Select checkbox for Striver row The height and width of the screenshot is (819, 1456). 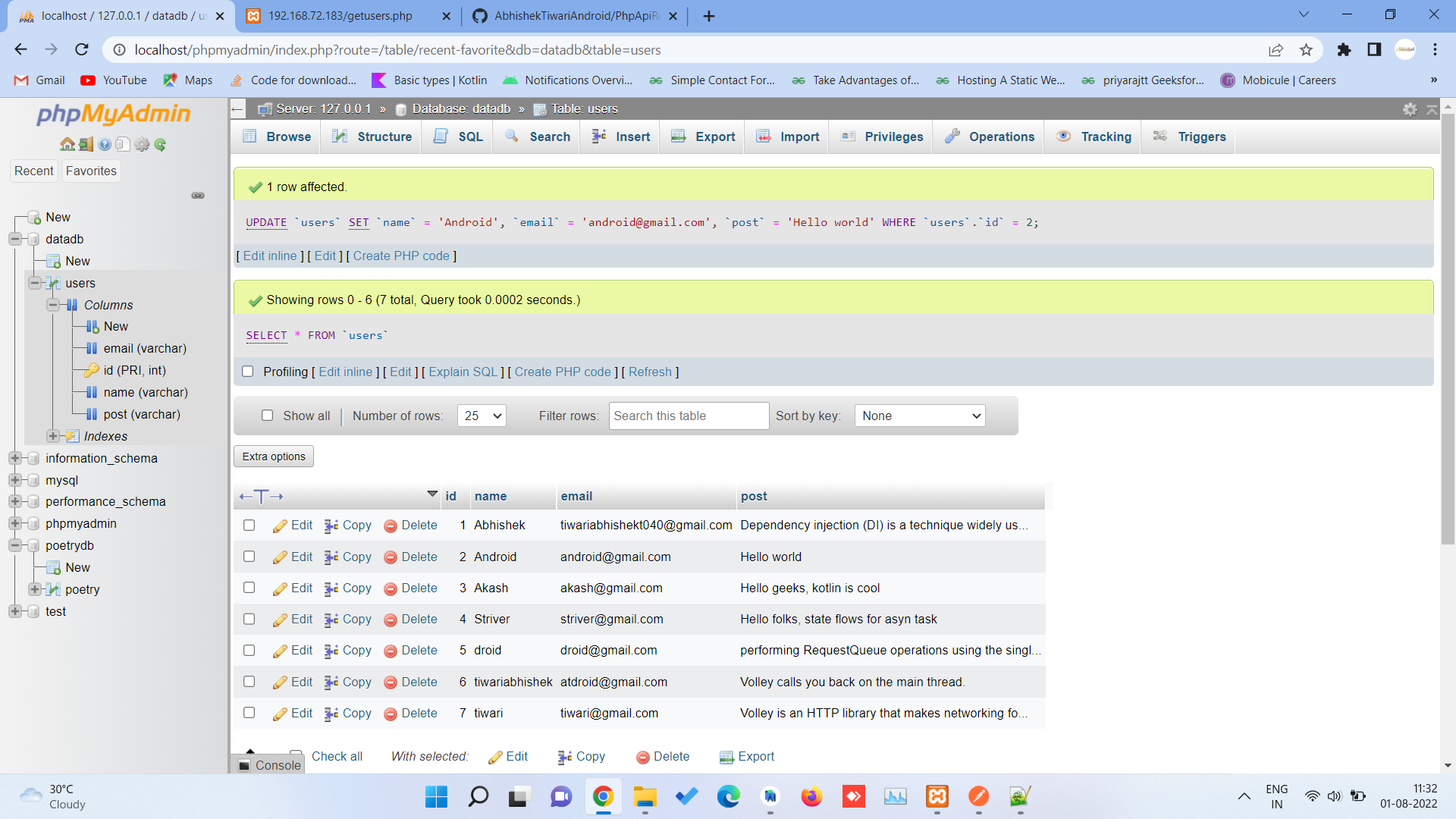coord(249,619)
